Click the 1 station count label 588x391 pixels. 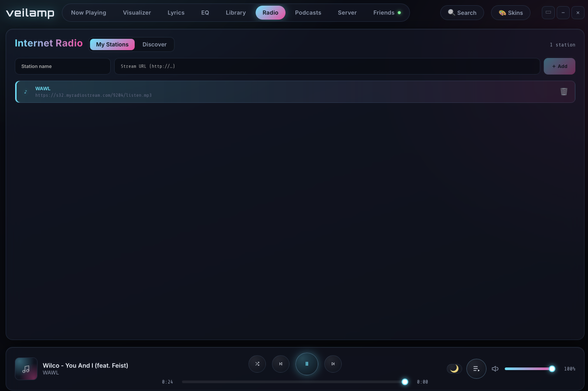(x=562, y=45)
